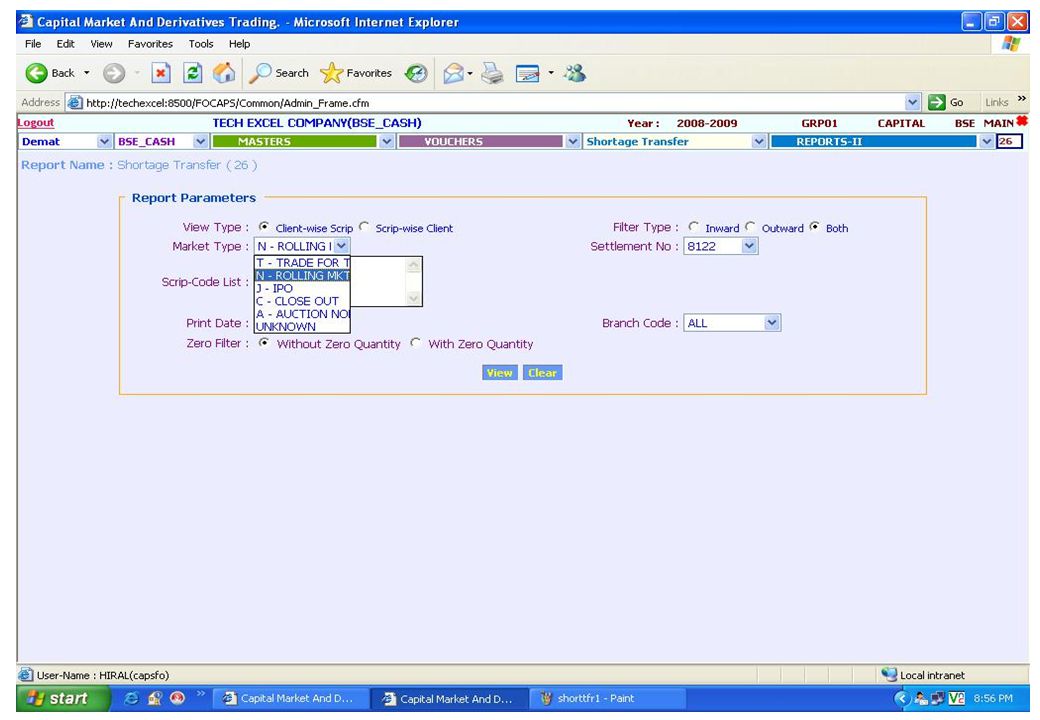Viewport: 1040px width, 720px height.
Task: Open the History clock icon
Action: click(x=416, y=73)
